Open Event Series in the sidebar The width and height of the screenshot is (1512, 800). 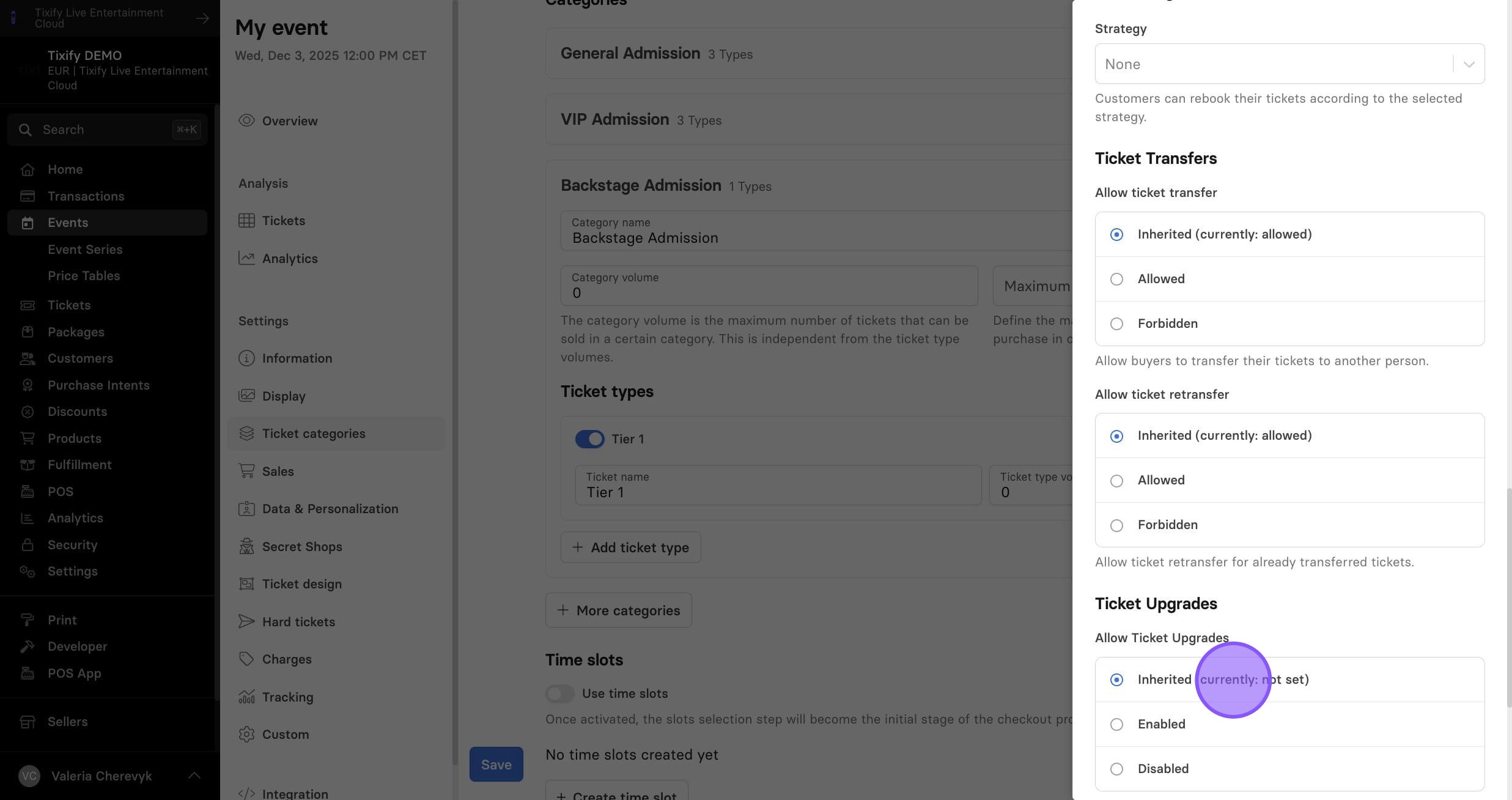[85, 250]
